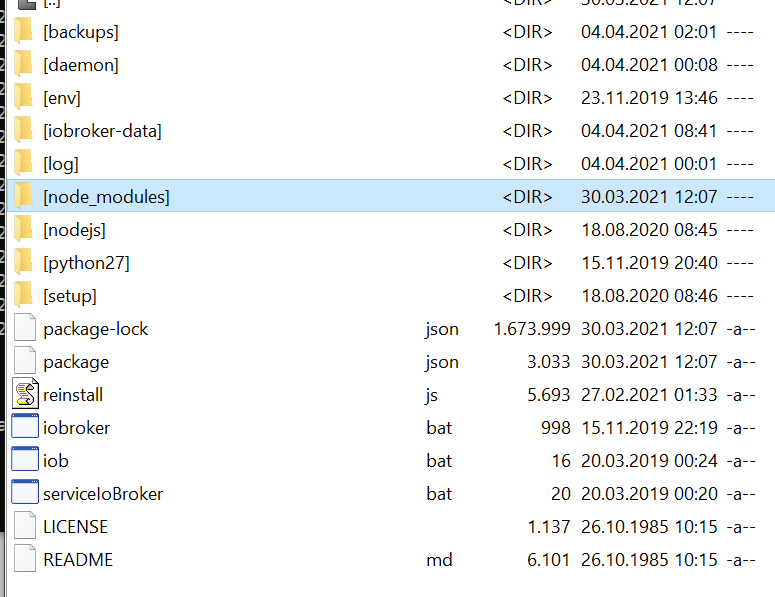Select the [iobroker-data] folder name
Viewport: 775px width, 597px height.
[x=102, y=131]
